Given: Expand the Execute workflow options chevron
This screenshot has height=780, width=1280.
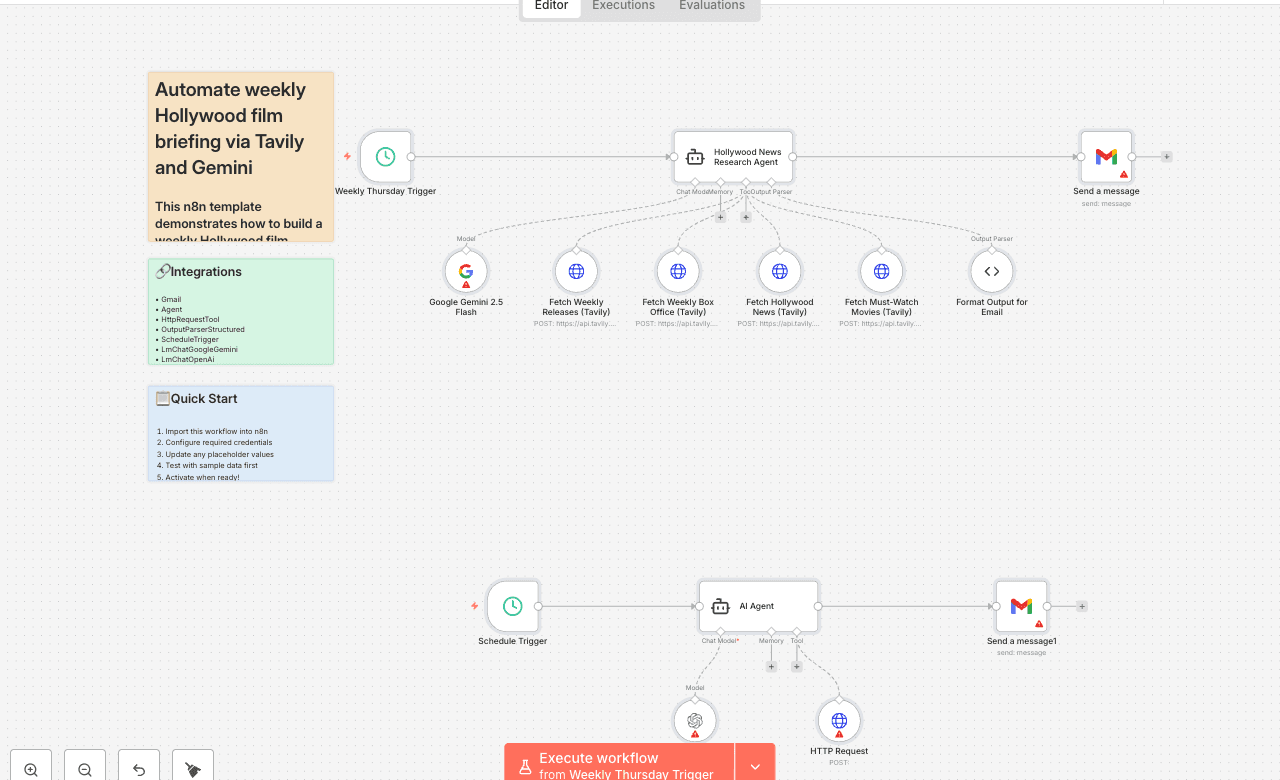Looking at the screenshot, I should click(x=755, y=766).
